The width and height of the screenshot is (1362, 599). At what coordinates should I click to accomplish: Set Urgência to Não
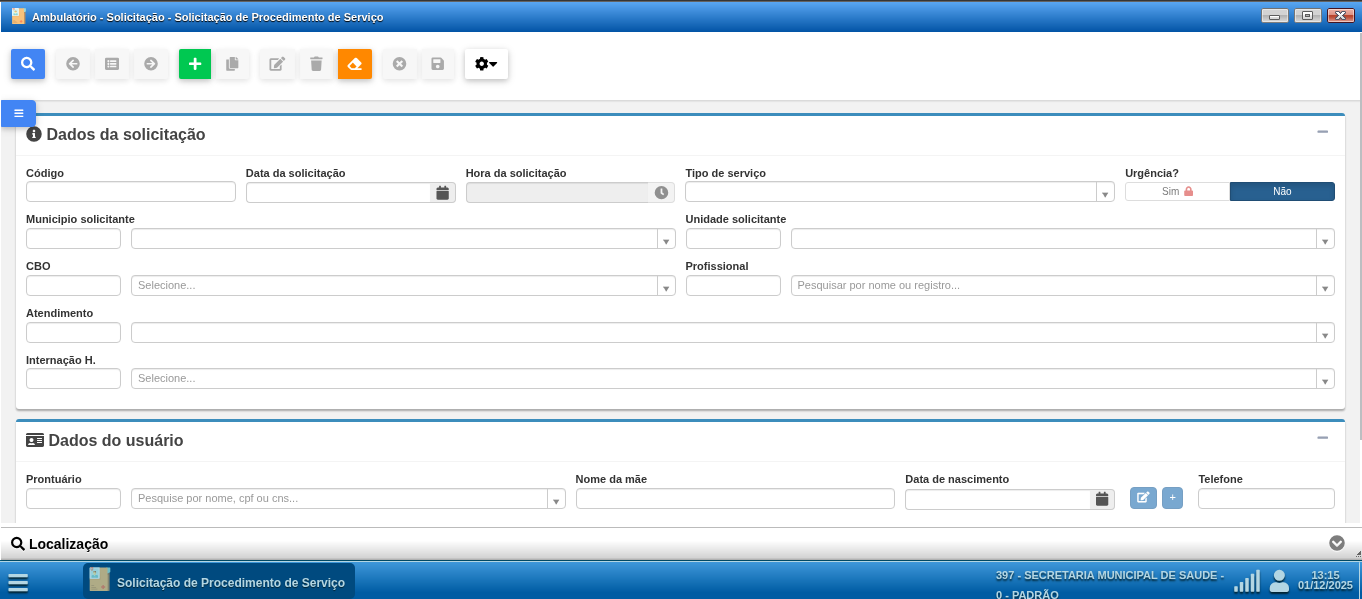pyautogui.click(x=1281, y=192)
